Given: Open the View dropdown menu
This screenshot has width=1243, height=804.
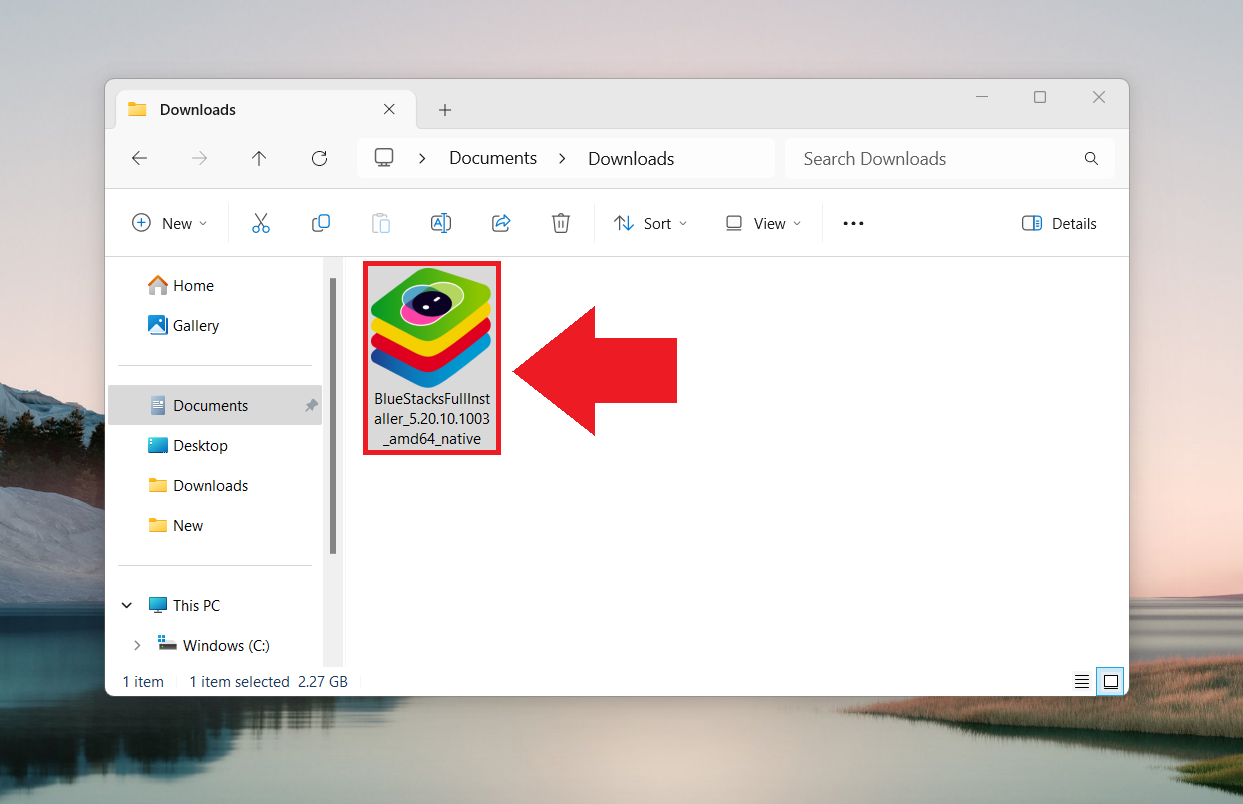Looking at the screenshot, I should (763, 223).
